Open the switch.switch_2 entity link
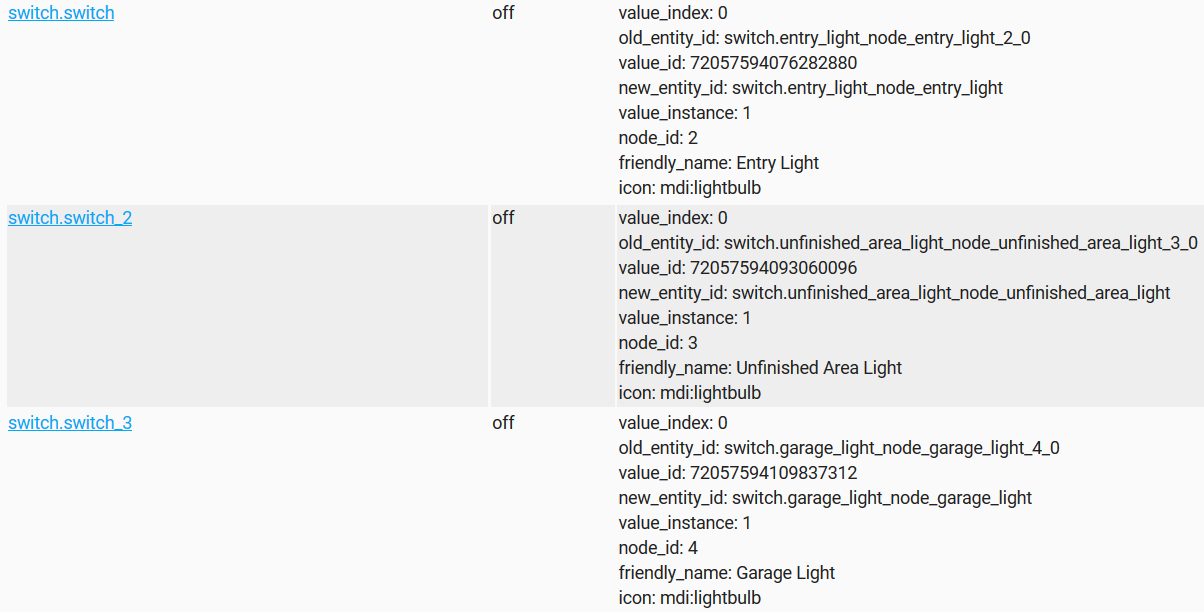 point(70,217)
